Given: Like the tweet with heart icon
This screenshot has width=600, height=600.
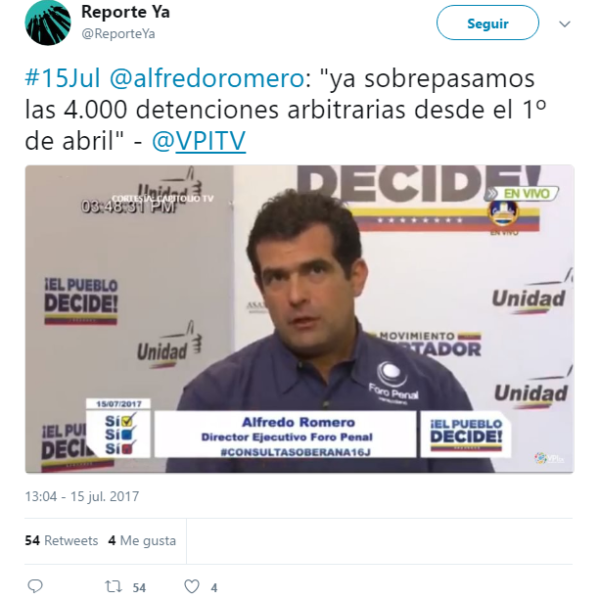Looking at the screenshot, I should click(191, 586).
